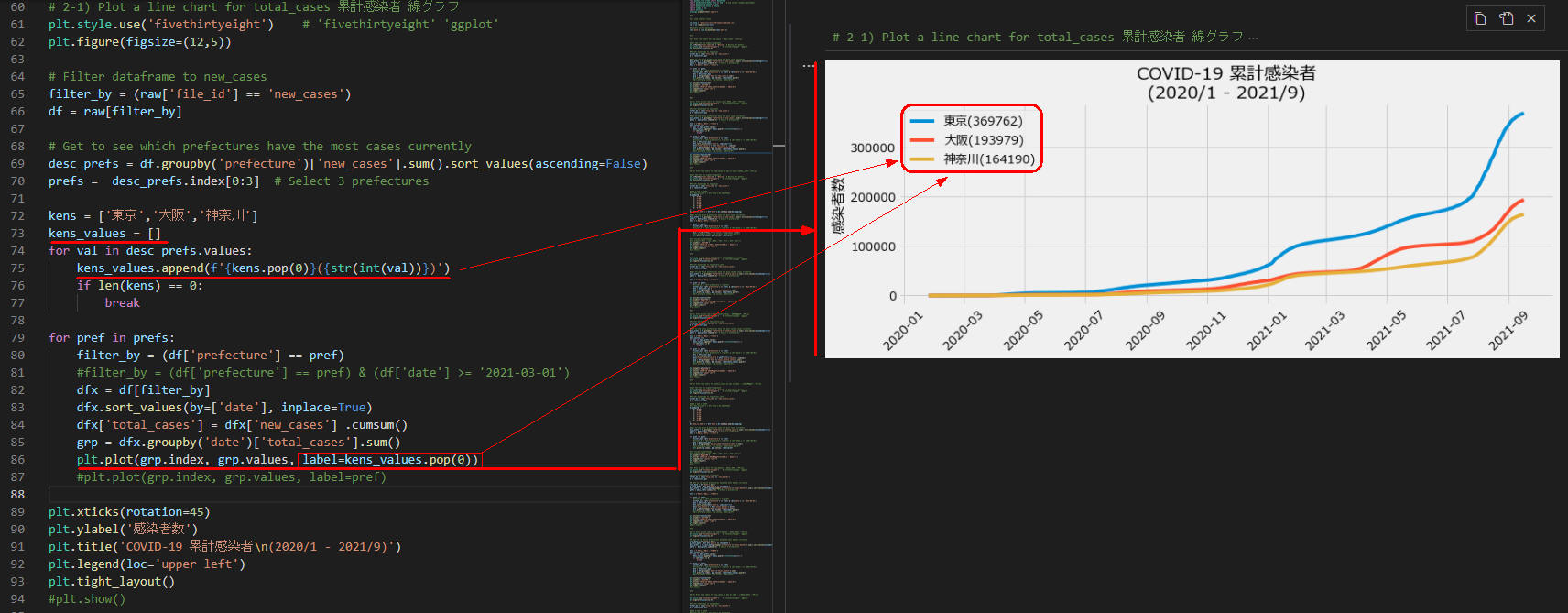Click the minimap code overview strip

tap(730, 306)
